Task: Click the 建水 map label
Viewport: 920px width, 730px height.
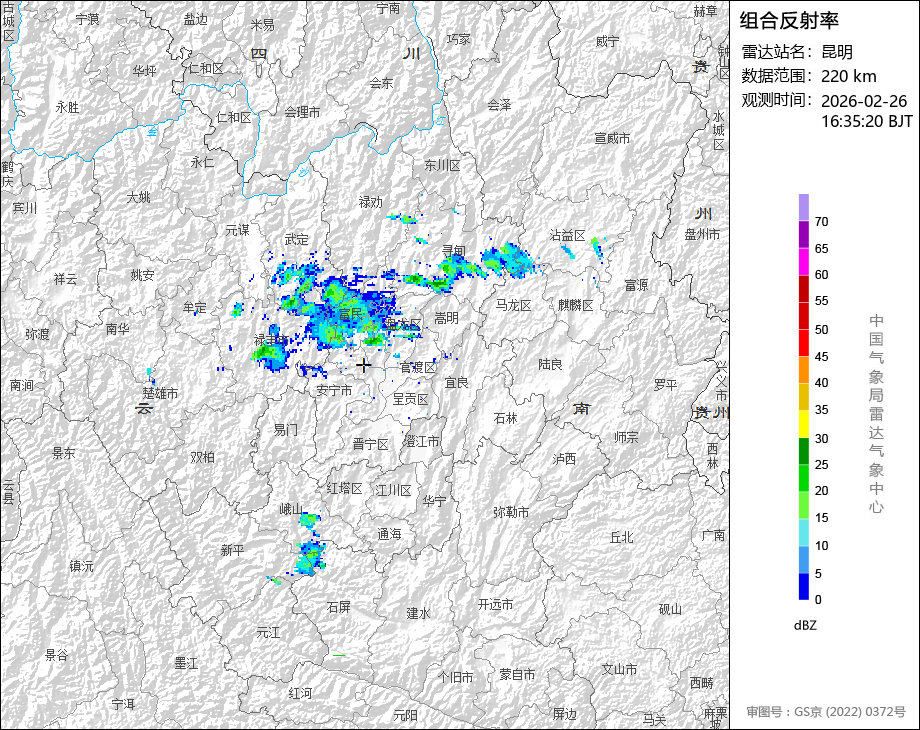Action: click(419, 613)
